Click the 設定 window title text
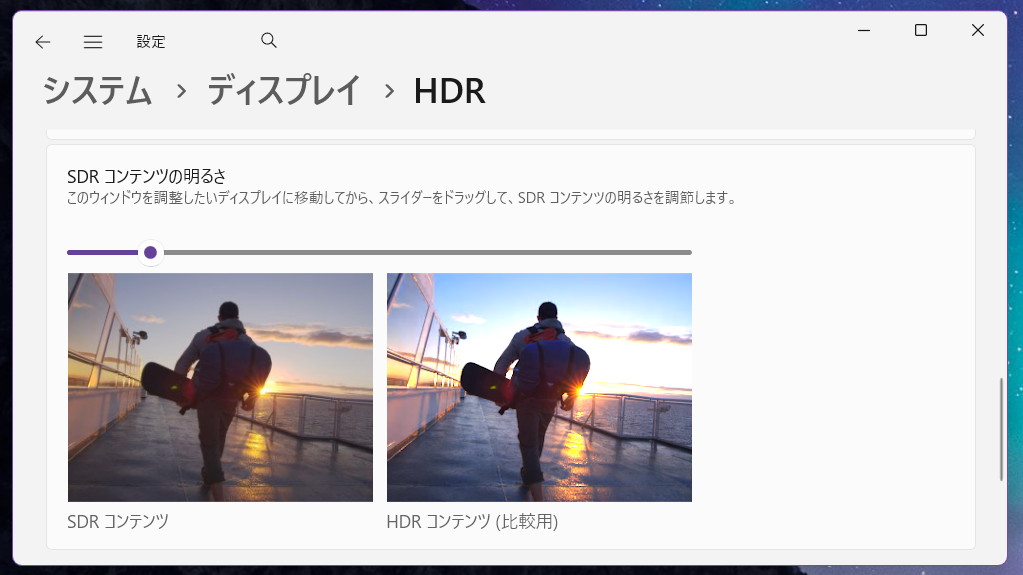1023x575 pixels. point(151,42)
